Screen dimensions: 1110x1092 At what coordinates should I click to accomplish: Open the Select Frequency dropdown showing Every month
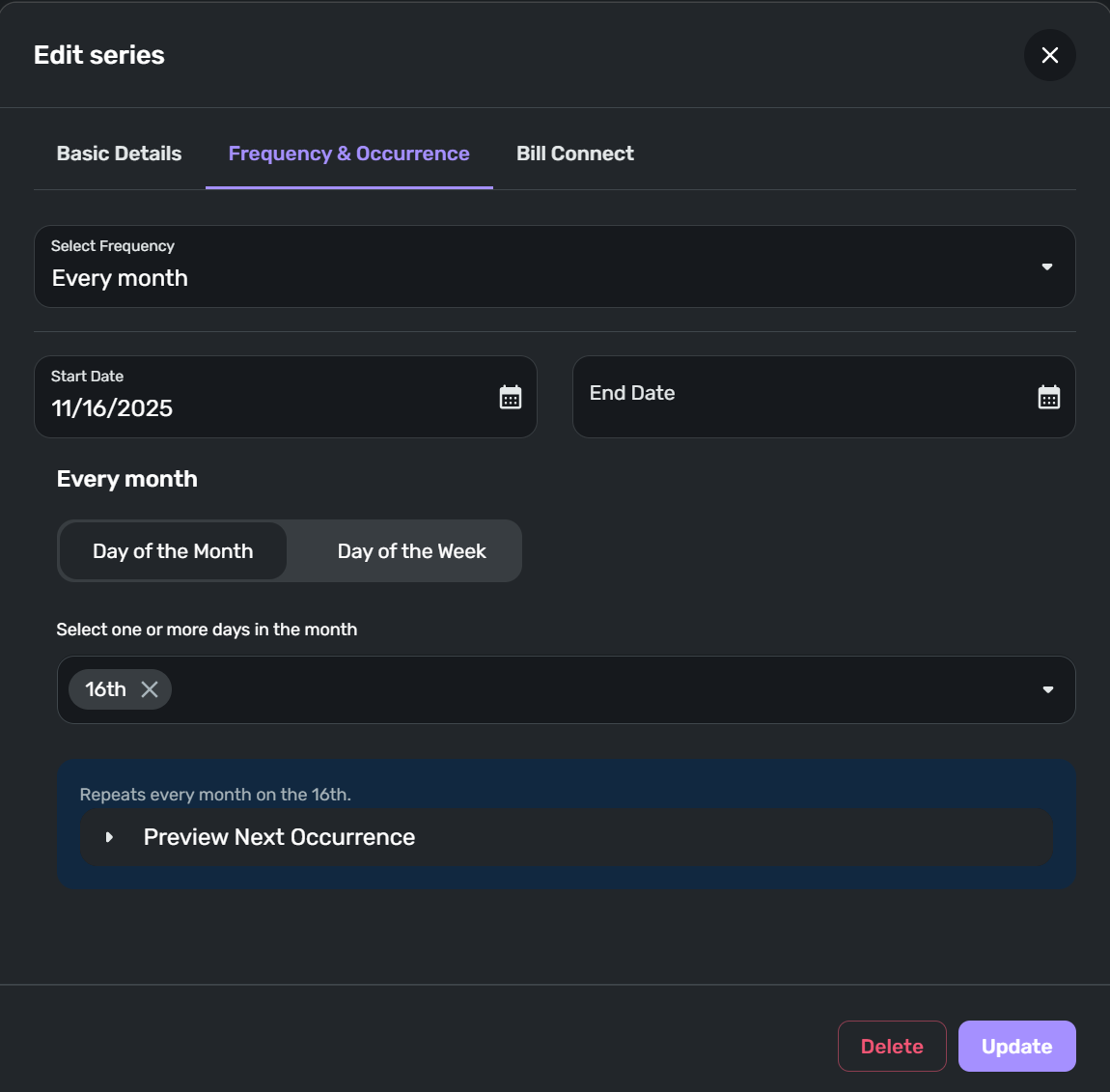(541, 266)
